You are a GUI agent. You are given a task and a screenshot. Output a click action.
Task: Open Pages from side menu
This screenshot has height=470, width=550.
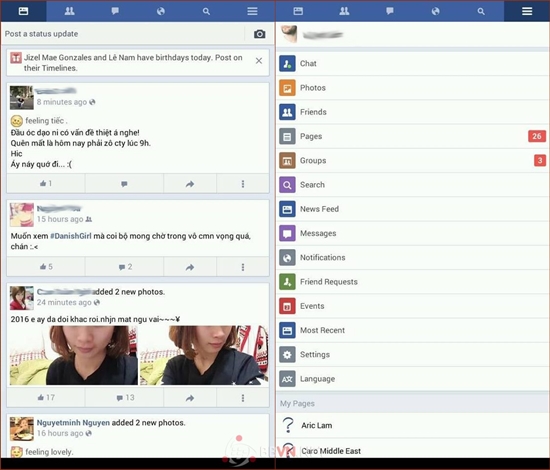point(413,136)
